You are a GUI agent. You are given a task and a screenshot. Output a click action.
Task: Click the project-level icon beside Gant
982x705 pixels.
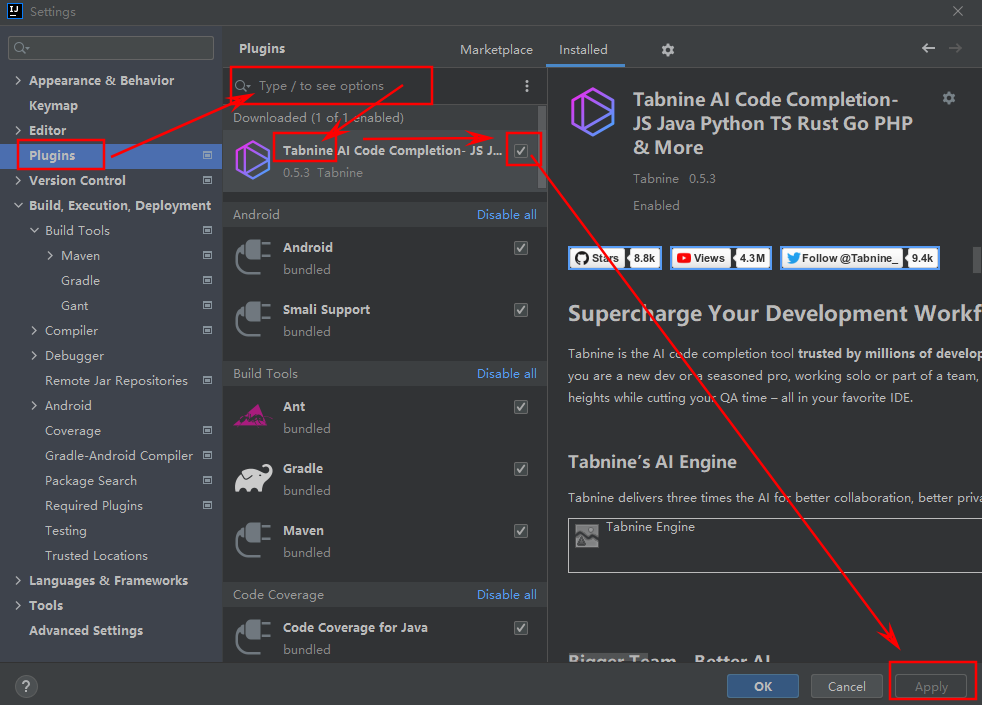tap(207, 306)
